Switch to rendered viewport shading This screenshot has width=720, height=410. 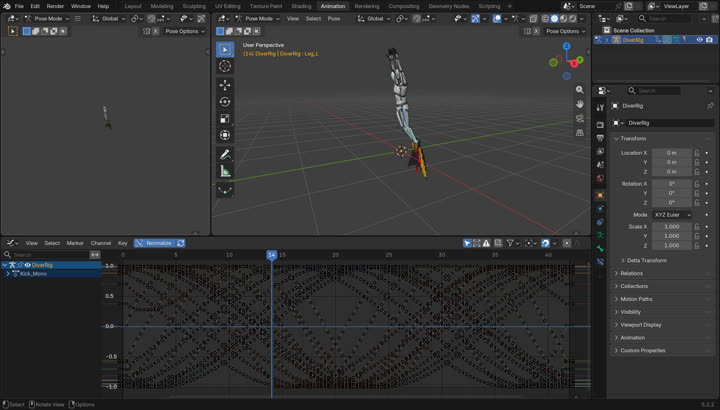pyautogui.click(x=573, y=19)
